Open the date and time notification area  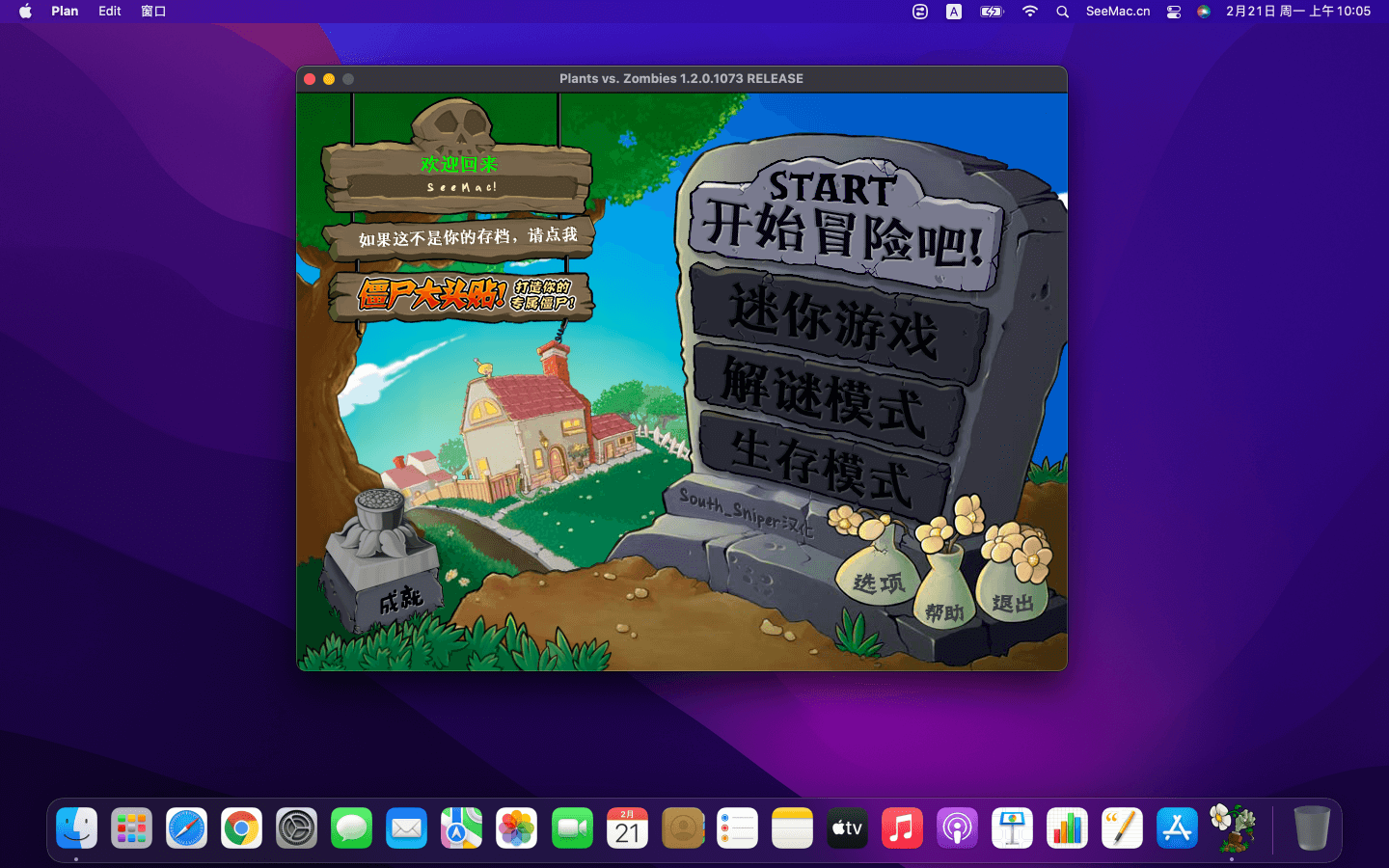1297,12
